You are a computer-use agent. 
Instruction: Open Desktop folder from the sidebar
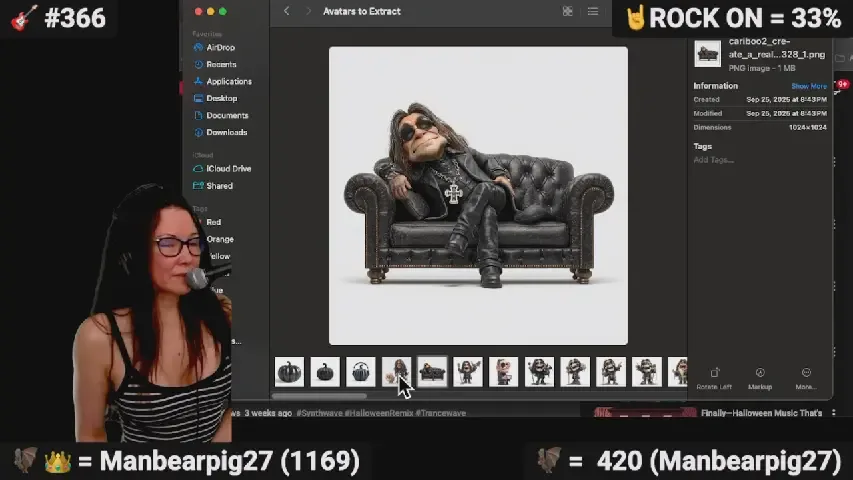pos(221,98)
